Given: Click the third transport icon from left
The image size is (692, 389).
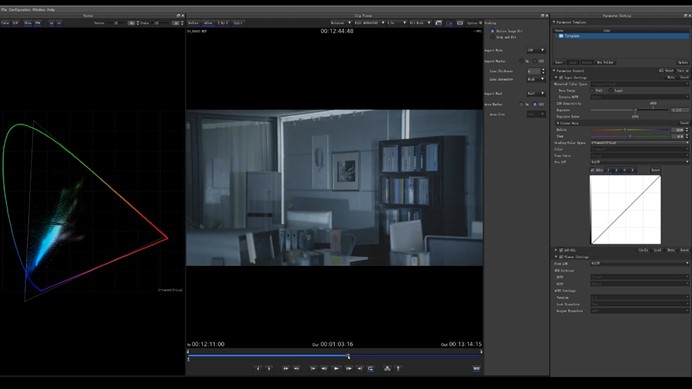Looking at the screenshot, I should pyautogui.click(x=286, y=368).
